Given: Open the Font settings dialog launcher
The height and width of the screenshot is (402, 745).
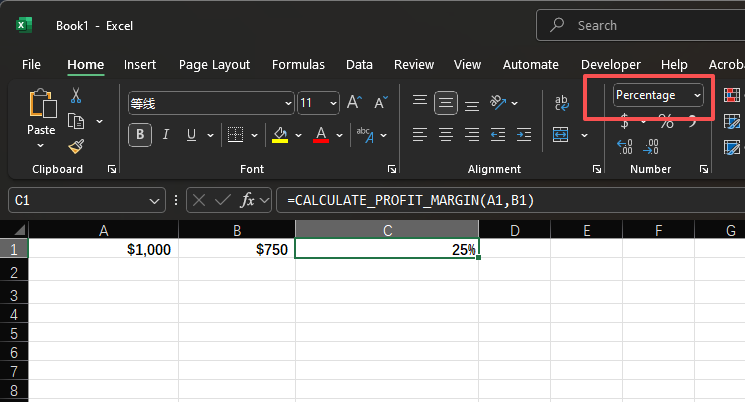Looking at the screenshot, I should 392,169.
